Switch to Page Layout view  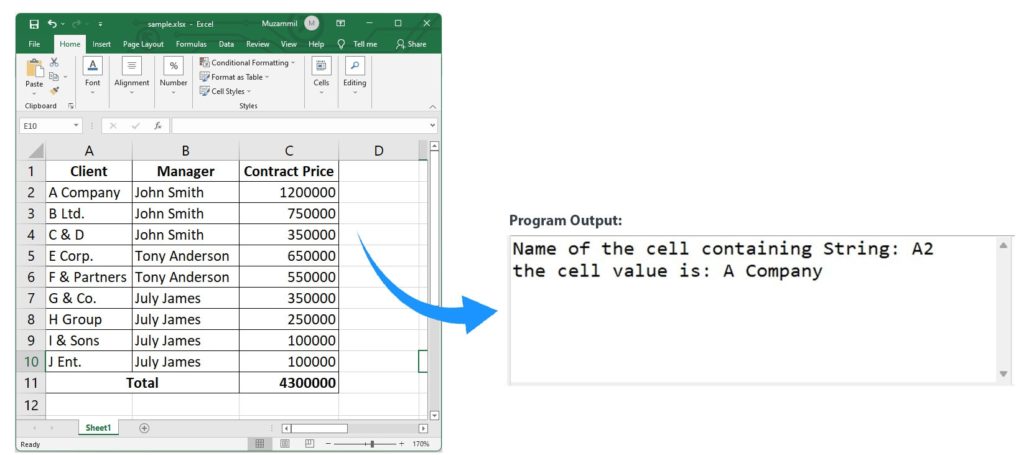point(285,443)
